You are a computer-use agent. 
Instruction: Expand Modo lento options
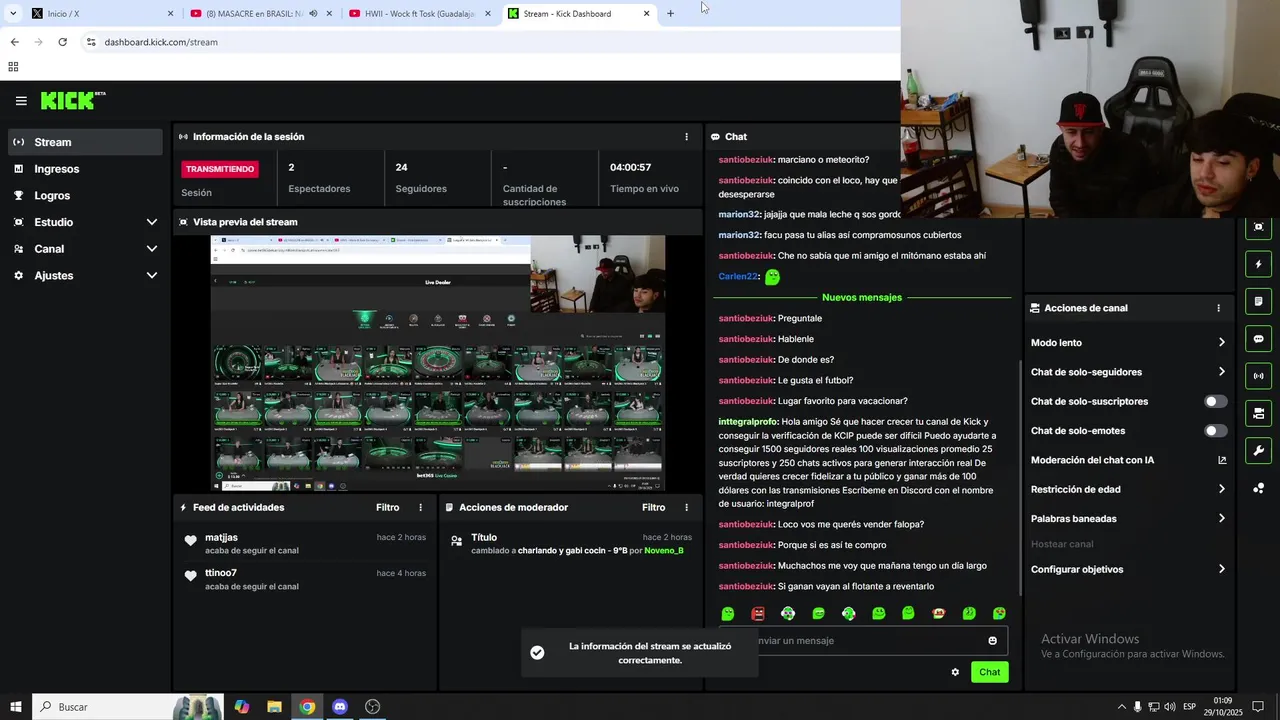pos(1128,343)
